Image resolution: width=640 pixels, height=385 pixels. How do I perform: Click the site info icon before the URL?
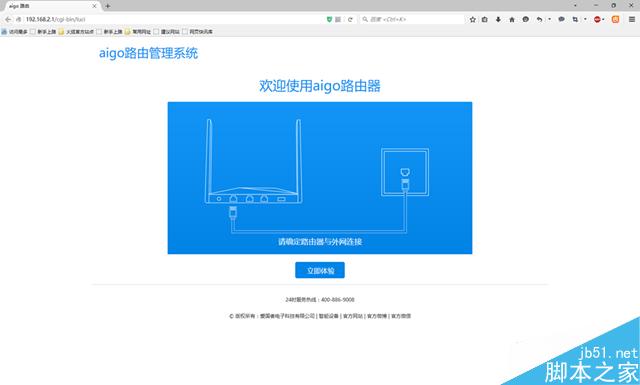tap(19, 19)
